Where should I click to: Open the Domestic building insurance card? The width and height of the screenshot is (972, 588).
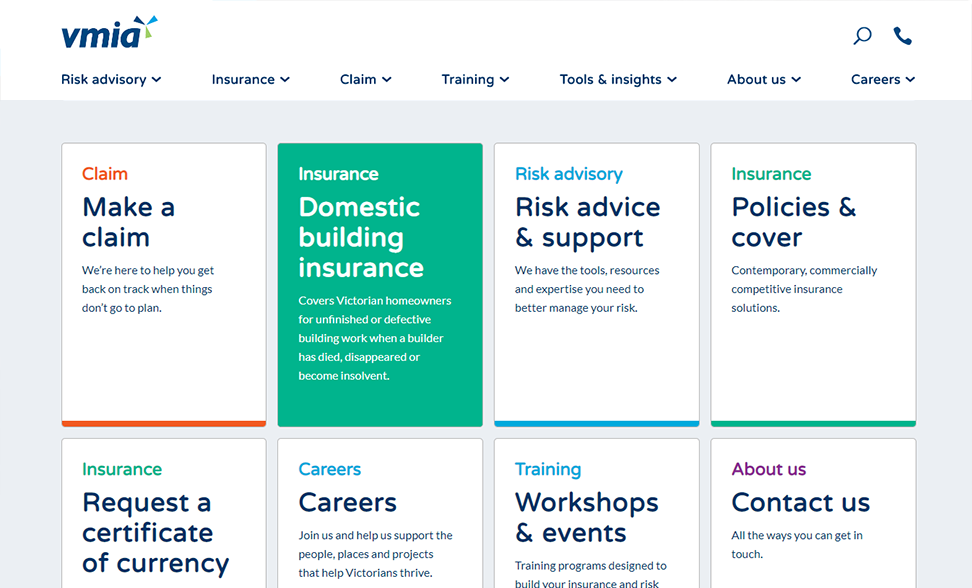380,283
